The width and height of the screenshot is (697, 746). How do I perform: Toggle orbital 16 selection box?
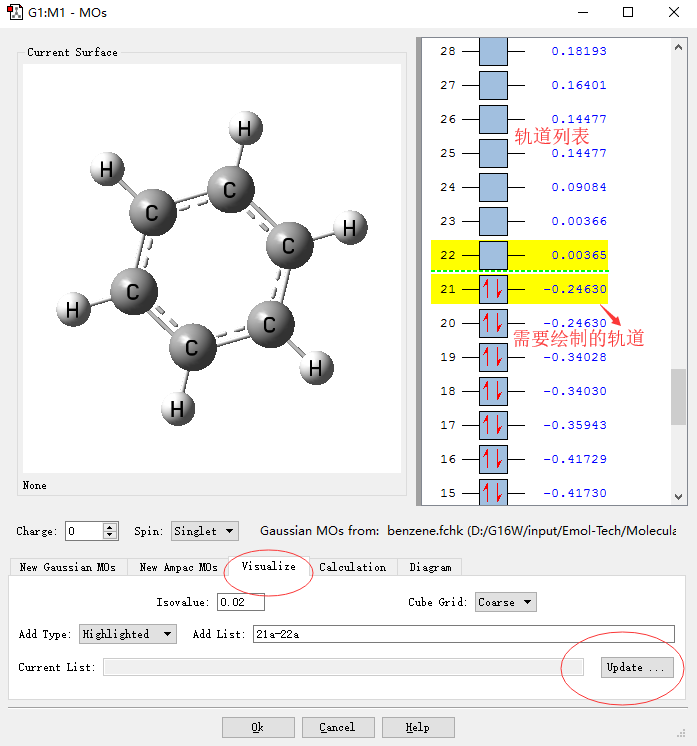coord(493,459)
